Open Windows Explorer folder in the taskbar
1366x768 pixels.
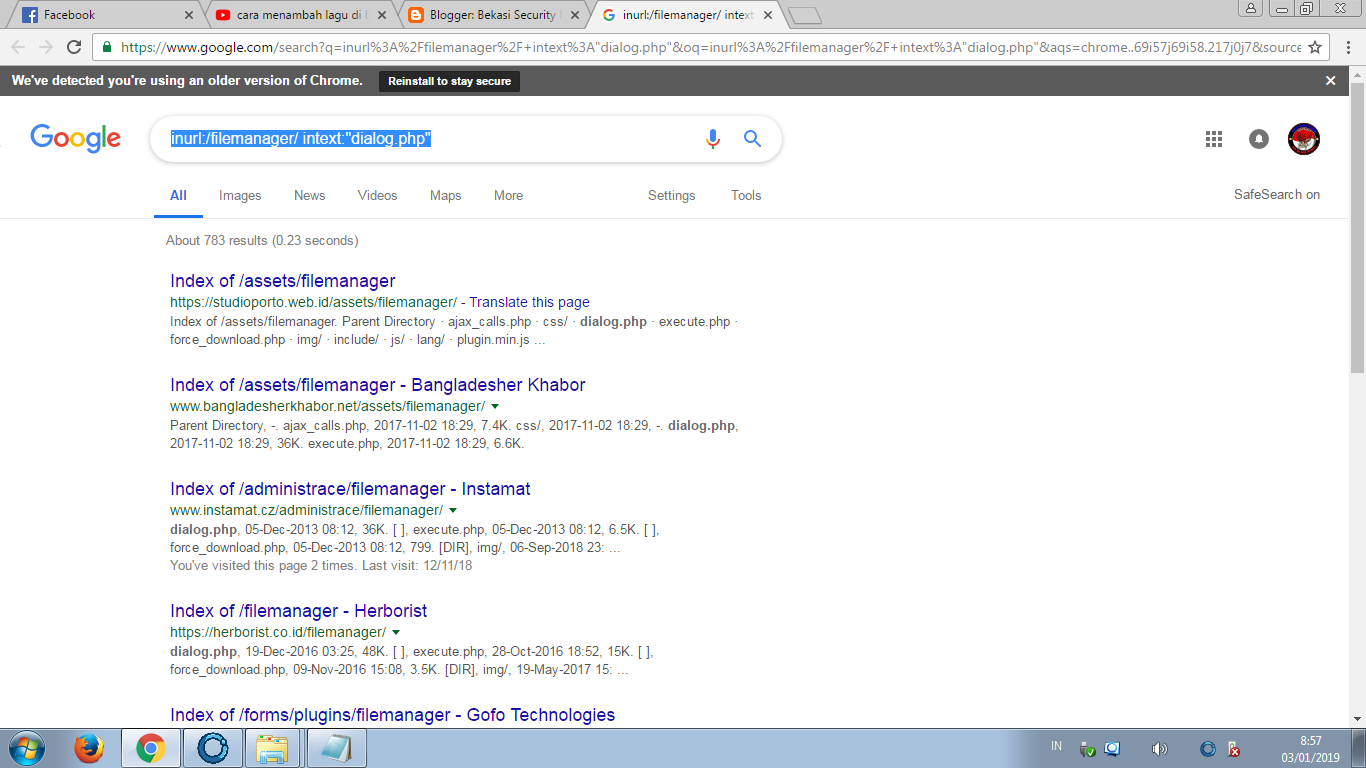[x=272, y=748]
